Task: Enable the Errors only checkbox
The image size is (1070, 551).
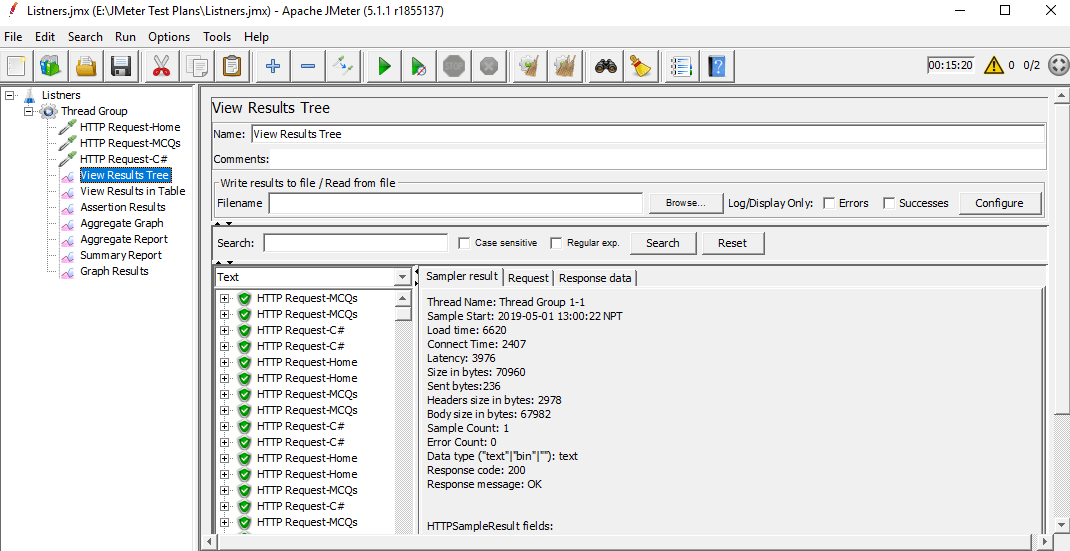Action: [x=830, y=203]
